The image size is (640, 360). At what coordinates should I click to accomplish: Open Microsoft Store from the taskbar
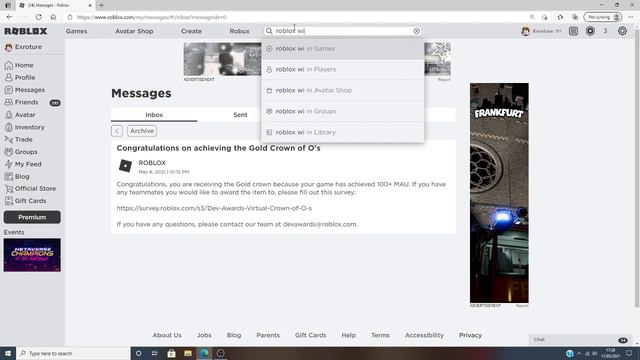(171, 353)
